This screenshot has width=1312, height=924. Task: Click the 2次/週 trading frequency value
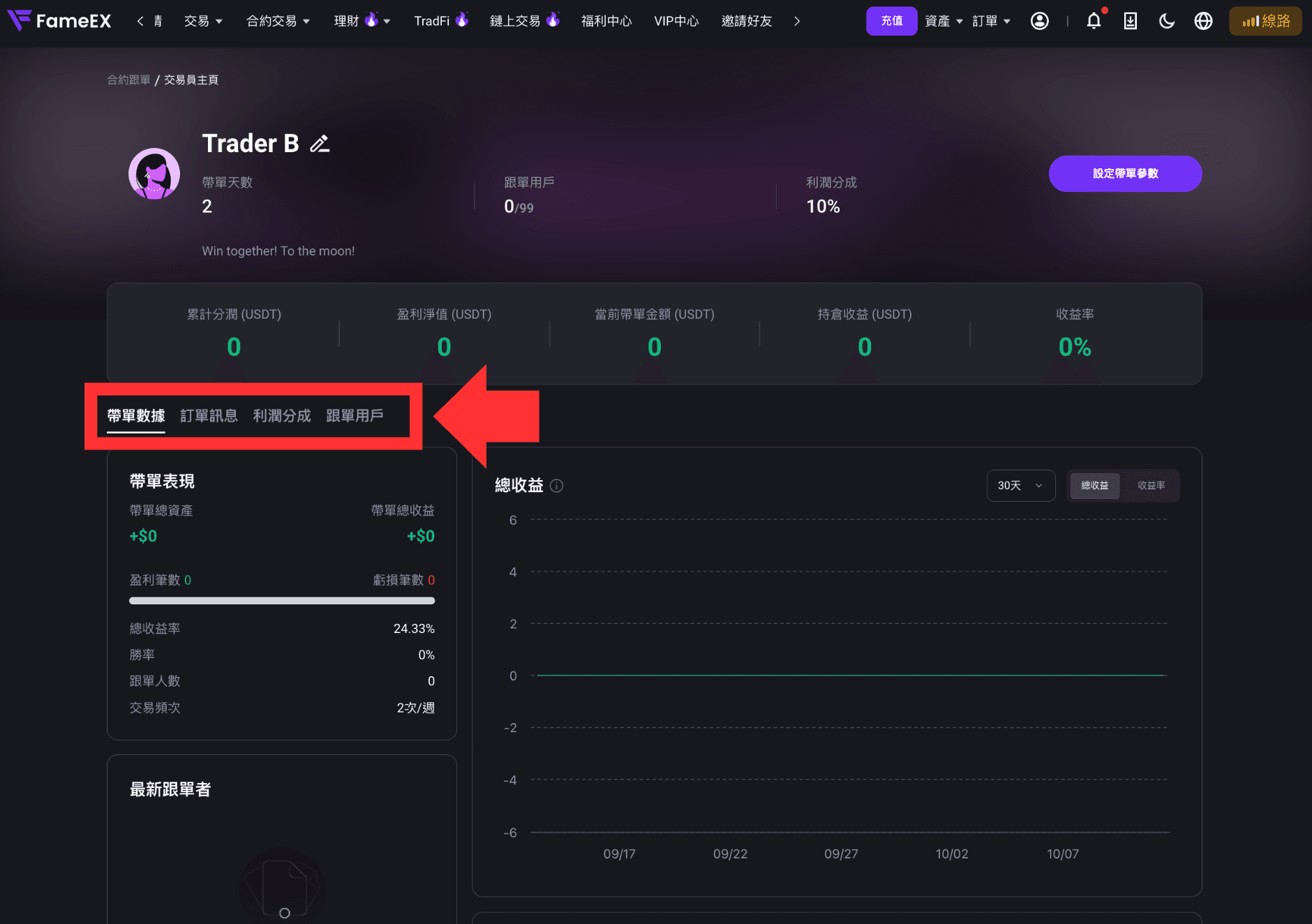(x=415, y=708)
